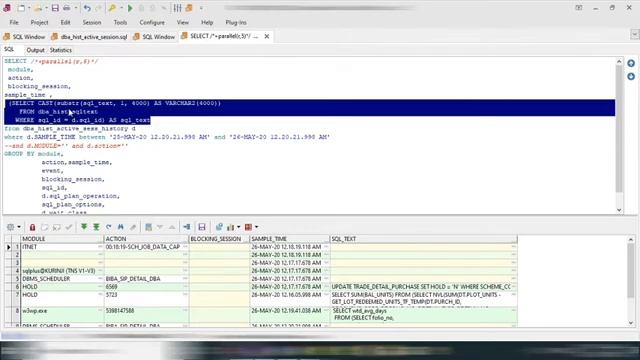Click the SQL editor scroll down arrow
Screen dimensions: 640x360
(619, 210)
